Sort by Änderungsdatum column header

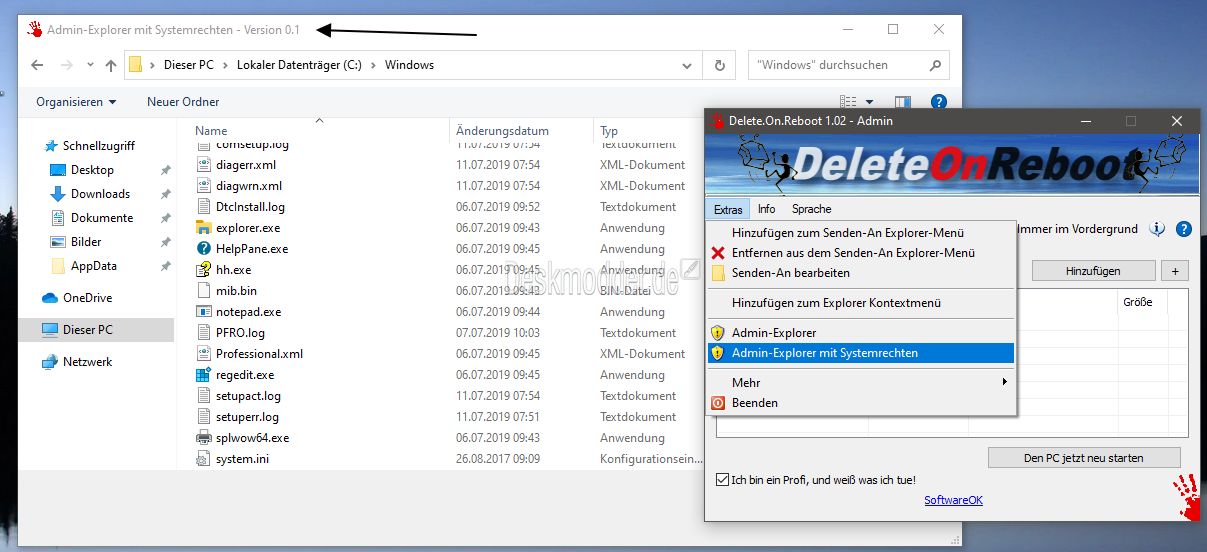click(502, 131)
